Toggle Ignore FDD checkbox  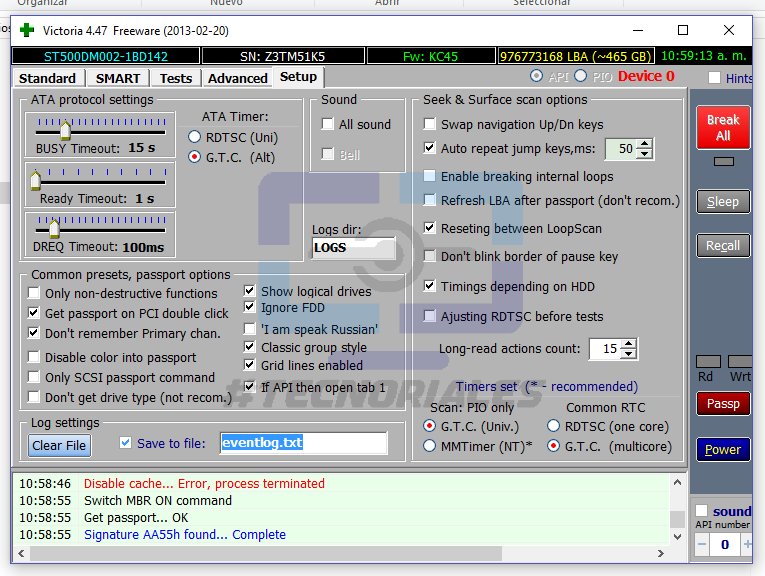pyautogui.click(x=249, y=307)
